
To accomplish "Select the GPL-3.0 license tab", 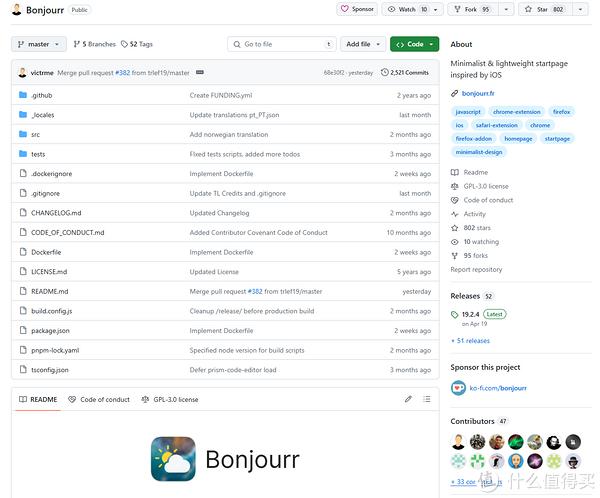I will (x=170, y=399).
